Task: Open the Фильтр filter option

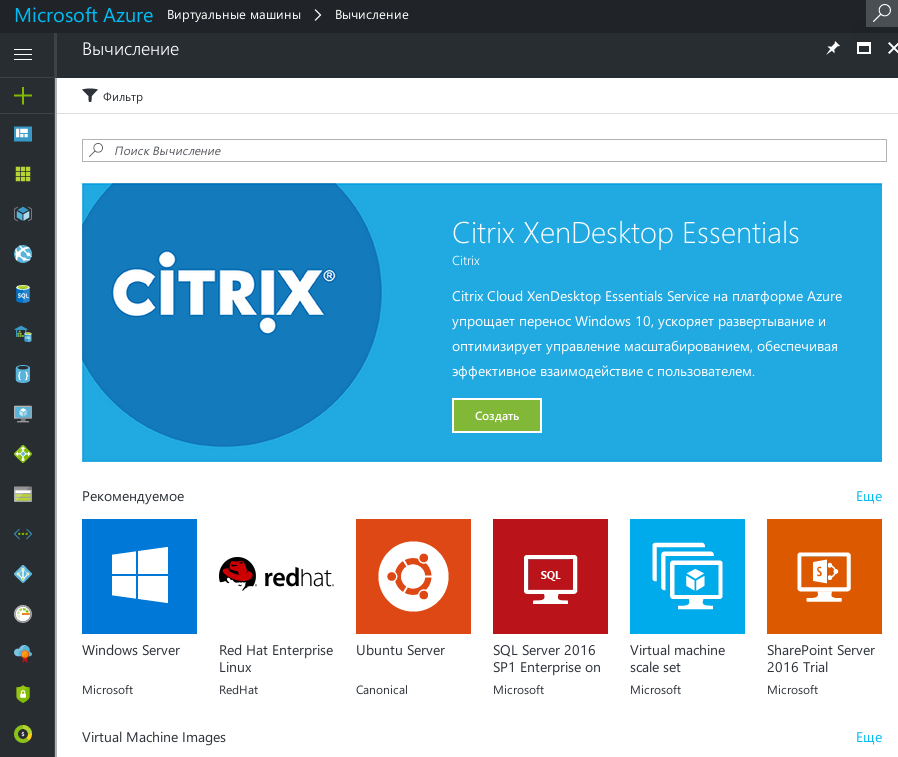Action: [113, 96]
